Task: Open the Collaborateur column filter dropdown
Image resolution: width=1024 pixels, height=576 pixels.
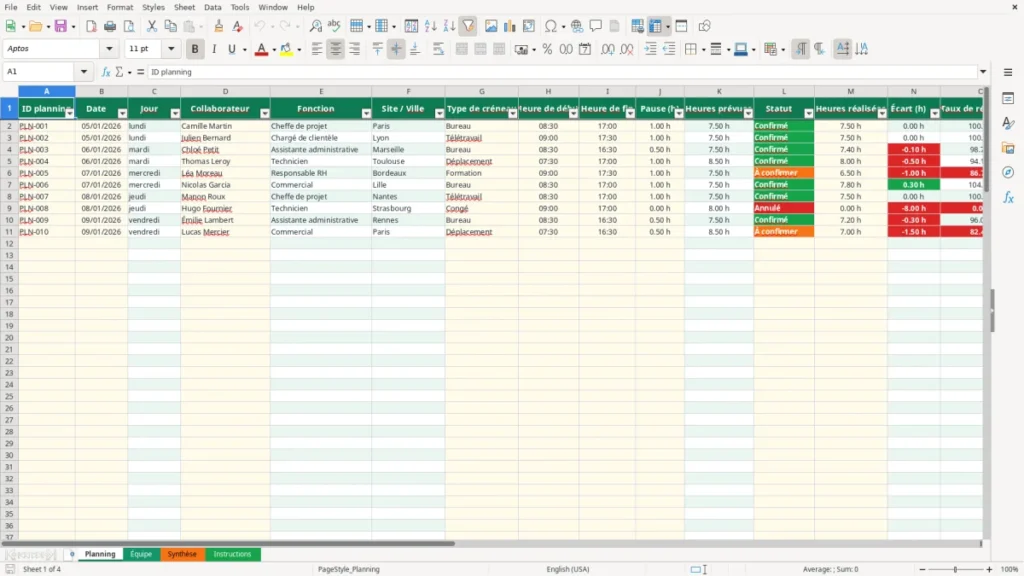Action: point(264,114)
